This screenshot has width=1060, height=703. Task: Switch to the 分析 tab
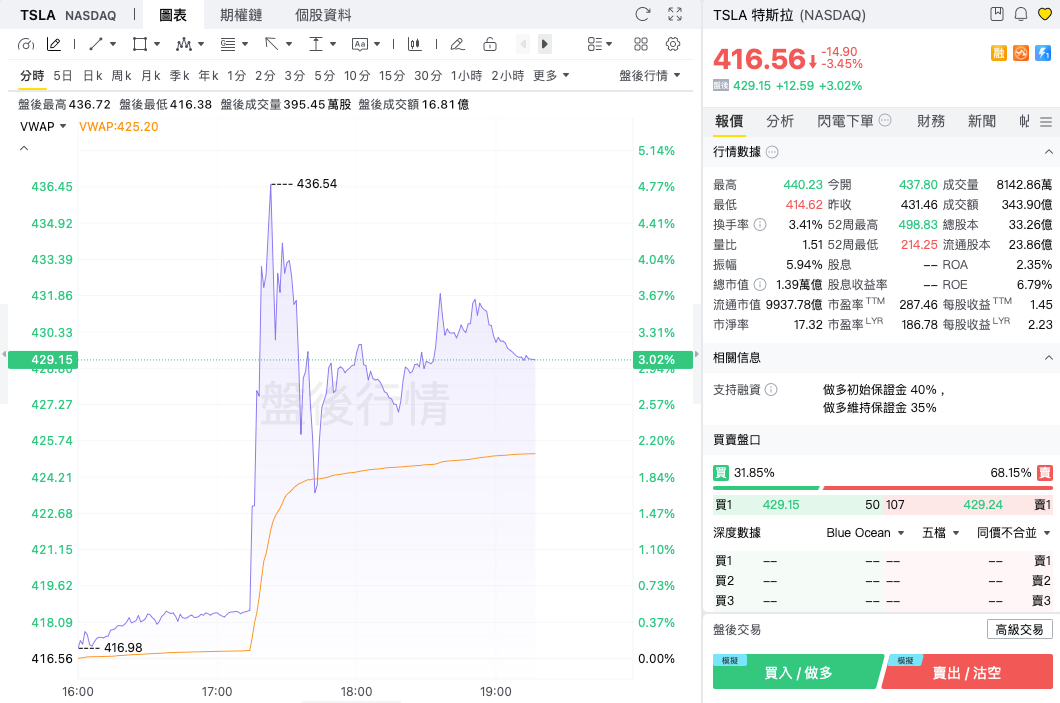pyautogui.click(x=779, y=121)
